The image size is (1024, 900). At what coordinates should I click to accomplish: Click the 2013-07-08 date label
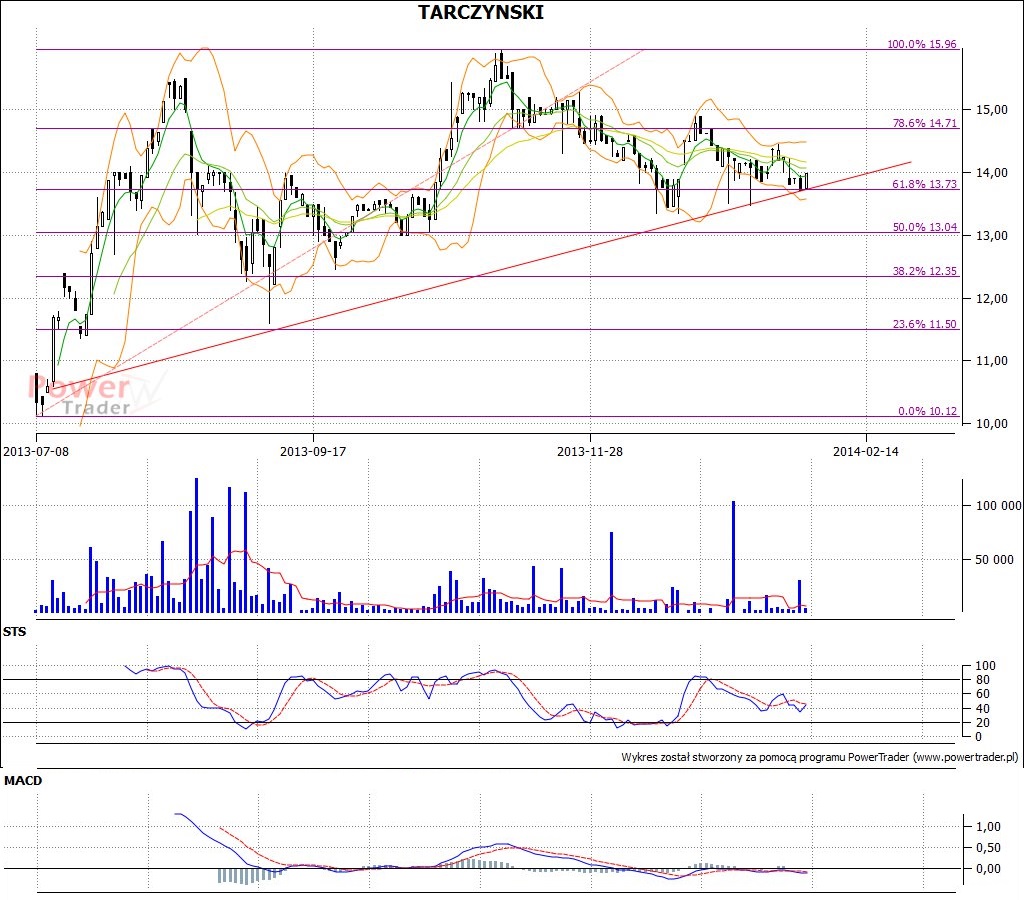pyautogui.click(x=36, y=451)
